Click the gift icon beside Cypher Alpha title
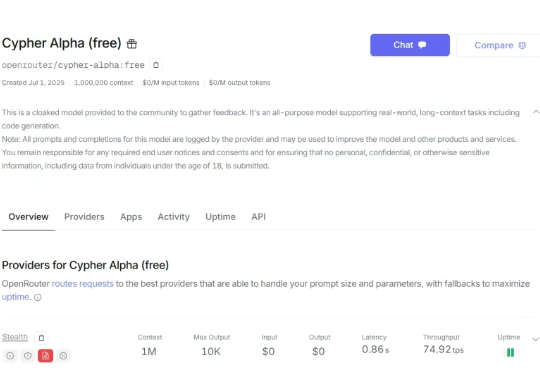 pyautogui.click(x=132, y=44)
